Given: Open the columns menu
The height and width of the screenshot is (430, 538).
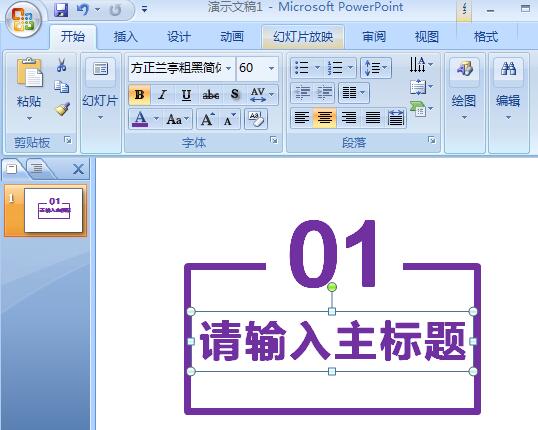Looking at the screenshot, I should 354,93.
